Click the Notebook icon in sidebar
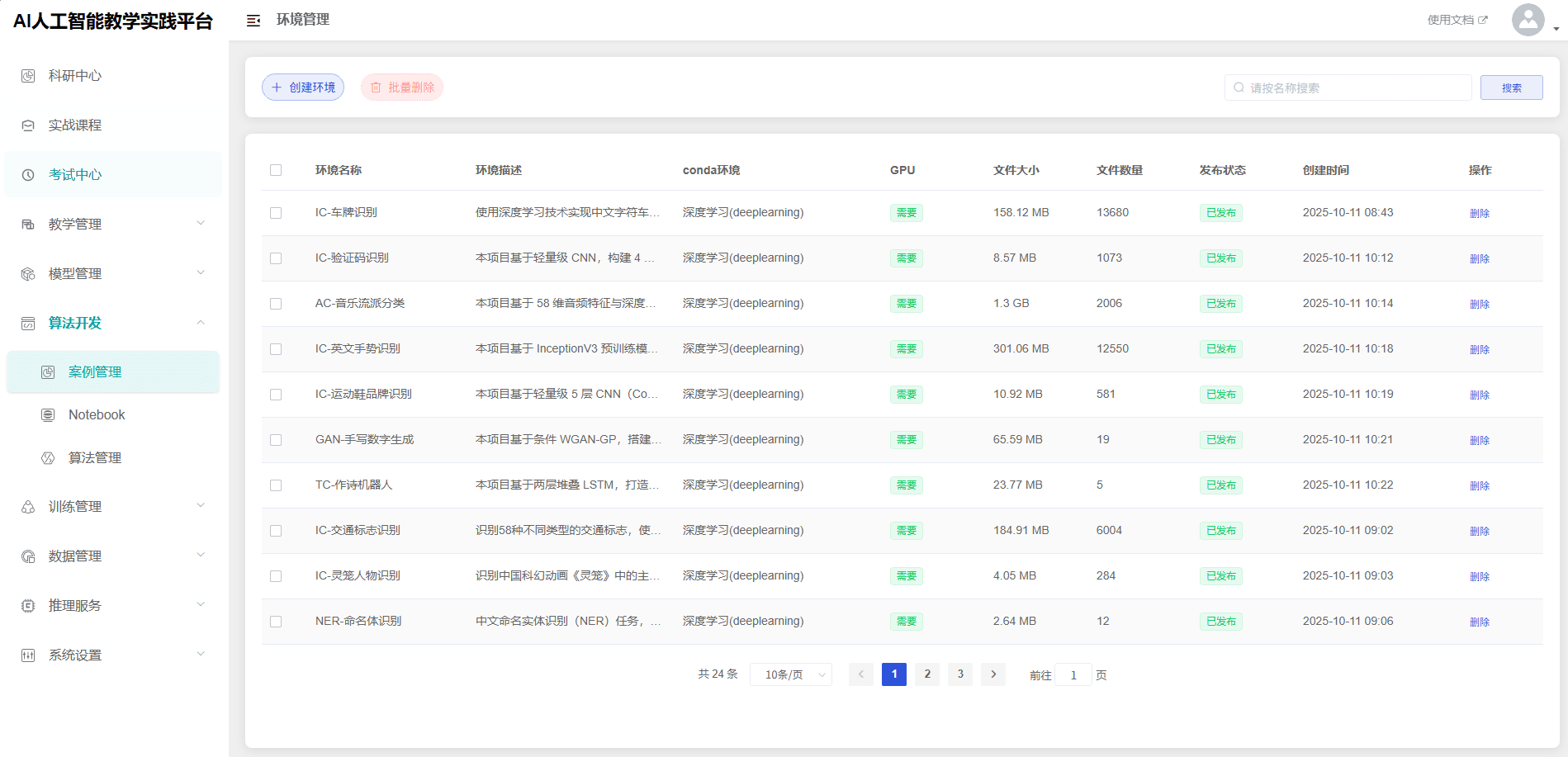1568x757 pixels. coord(48,414)
